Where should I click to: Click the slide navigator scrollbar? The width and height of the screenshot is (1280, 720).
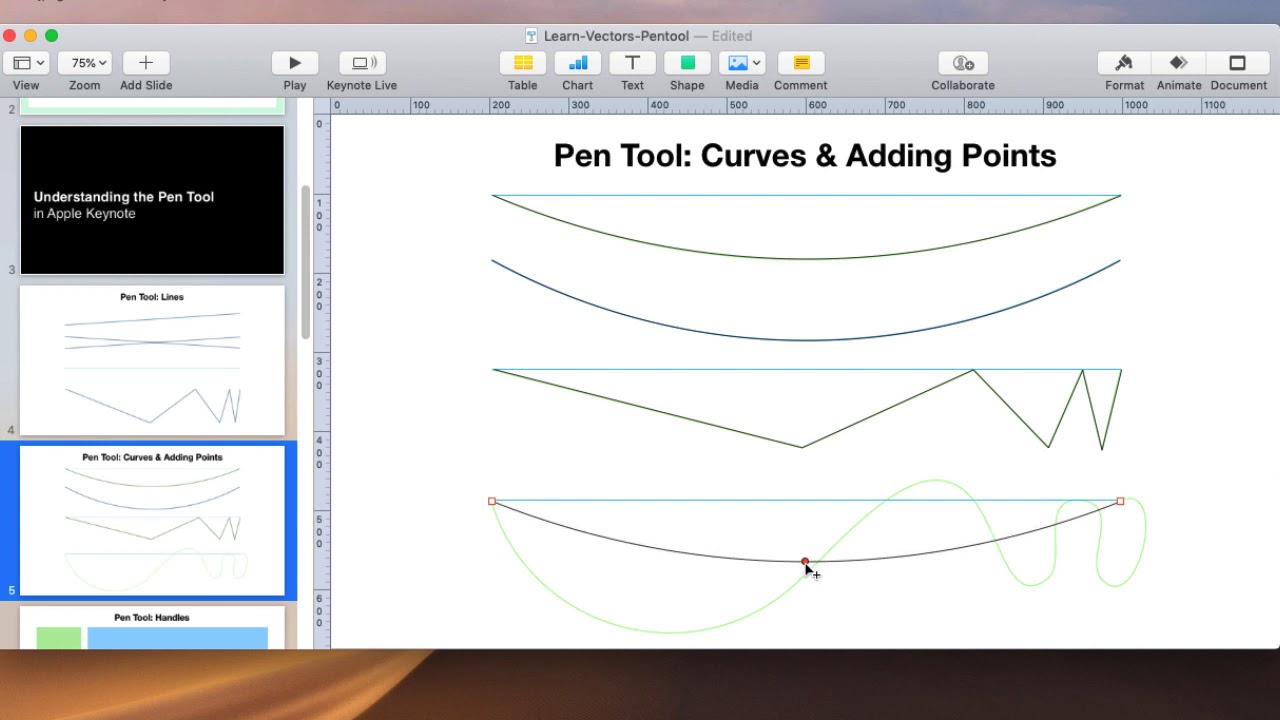305,262
